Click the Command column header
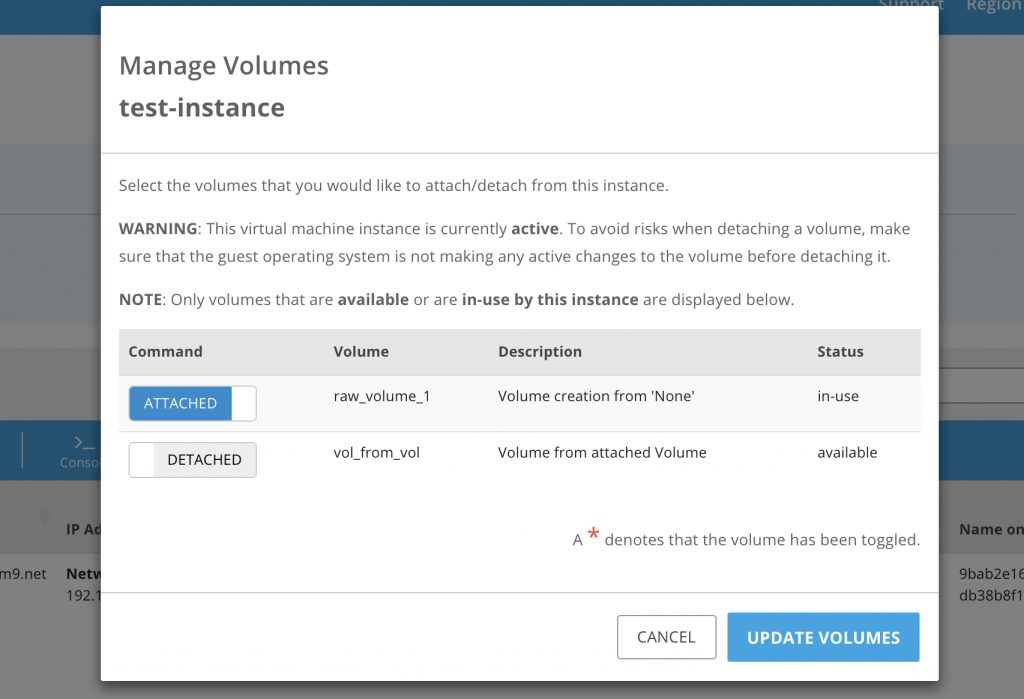The image size is (1024, 699). point(166,352)
